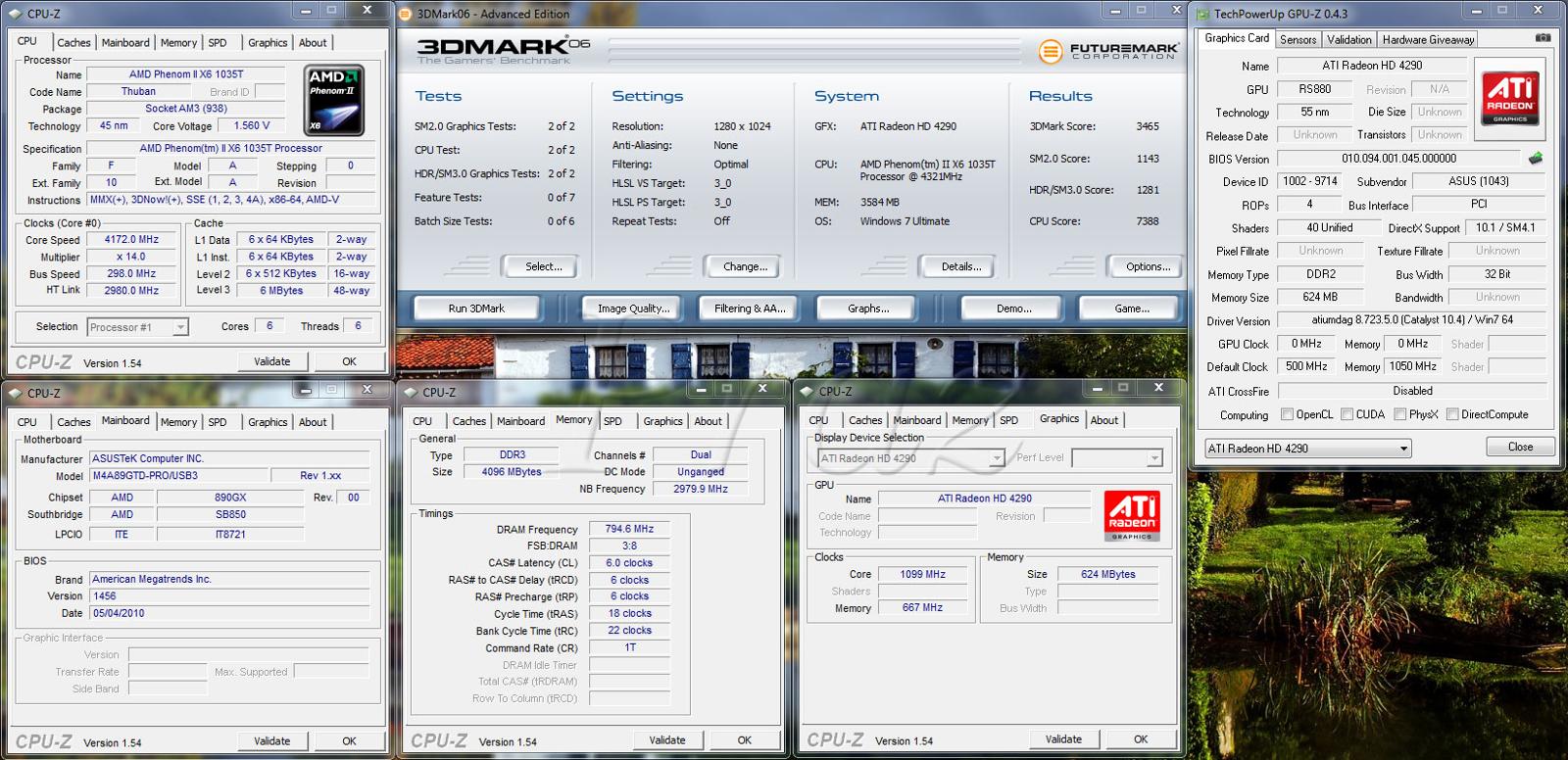The height and width of the screenshot is (760, 1568).
Task: Click the BIOS Date field 05/04/2010
Action: tap(229, 613)
